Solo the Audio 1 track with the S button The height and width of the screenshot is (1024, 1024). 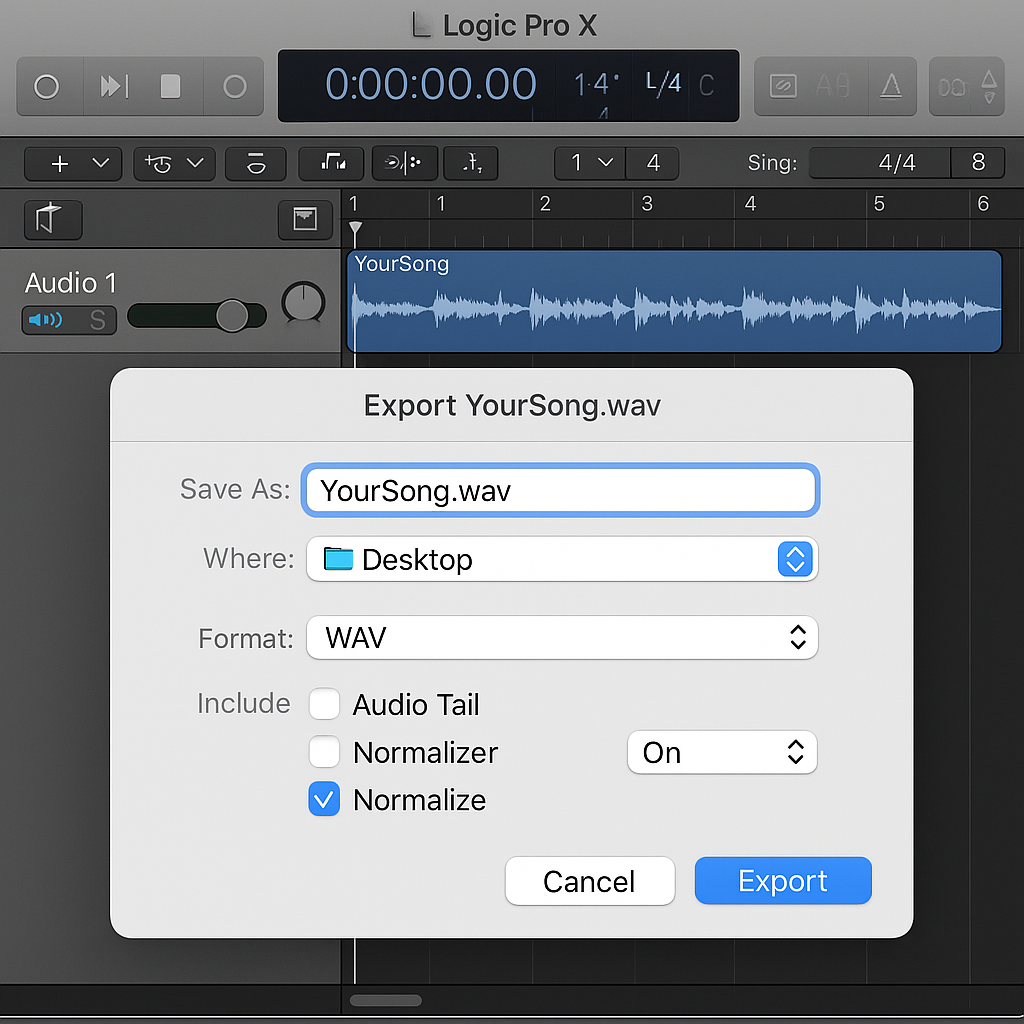(97, 320)
